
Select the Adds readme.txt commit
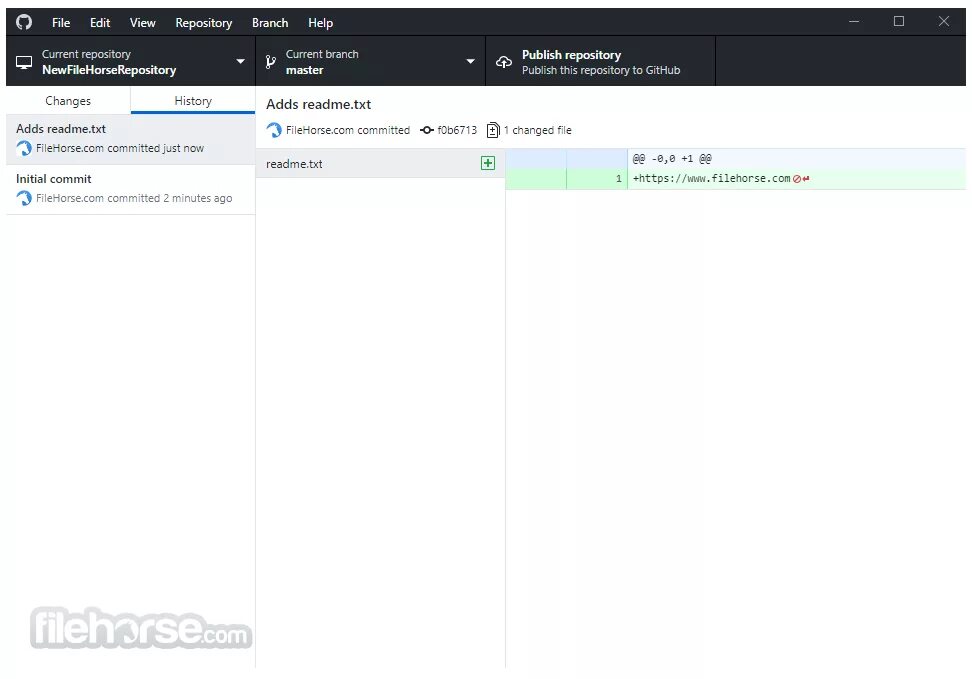tap(130, 139)
